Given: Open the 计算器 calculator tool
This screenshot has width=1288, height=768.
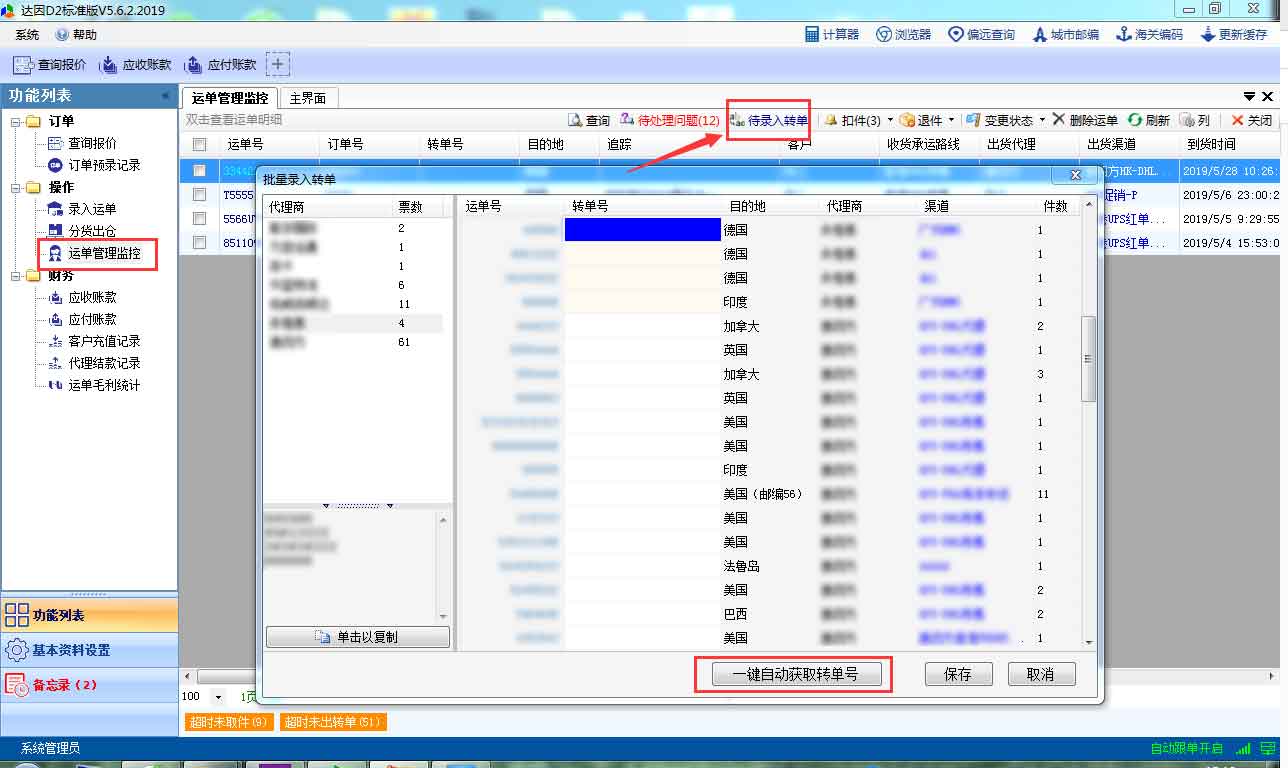Looking at the screenshot, I should pyautogui.click(x=832, y=34).
